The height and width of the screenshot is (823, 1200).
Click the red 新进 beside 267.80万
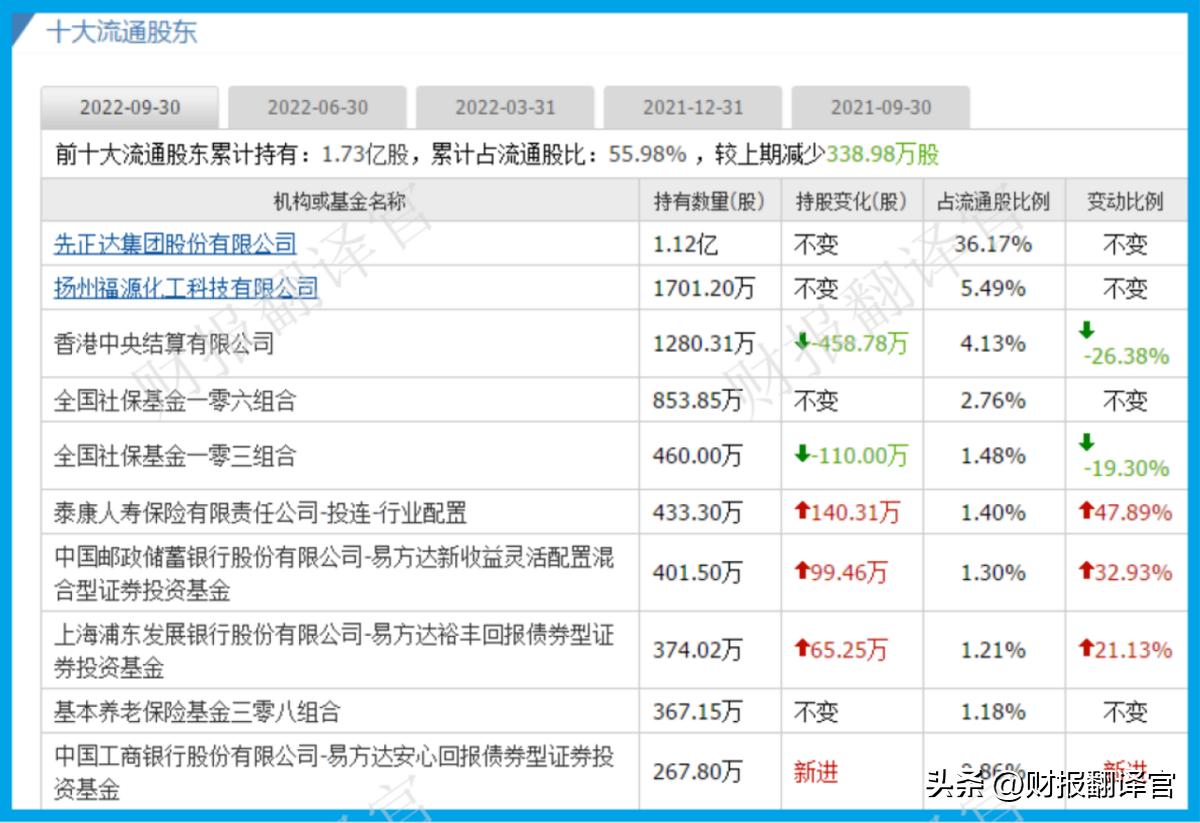point(816,773)
